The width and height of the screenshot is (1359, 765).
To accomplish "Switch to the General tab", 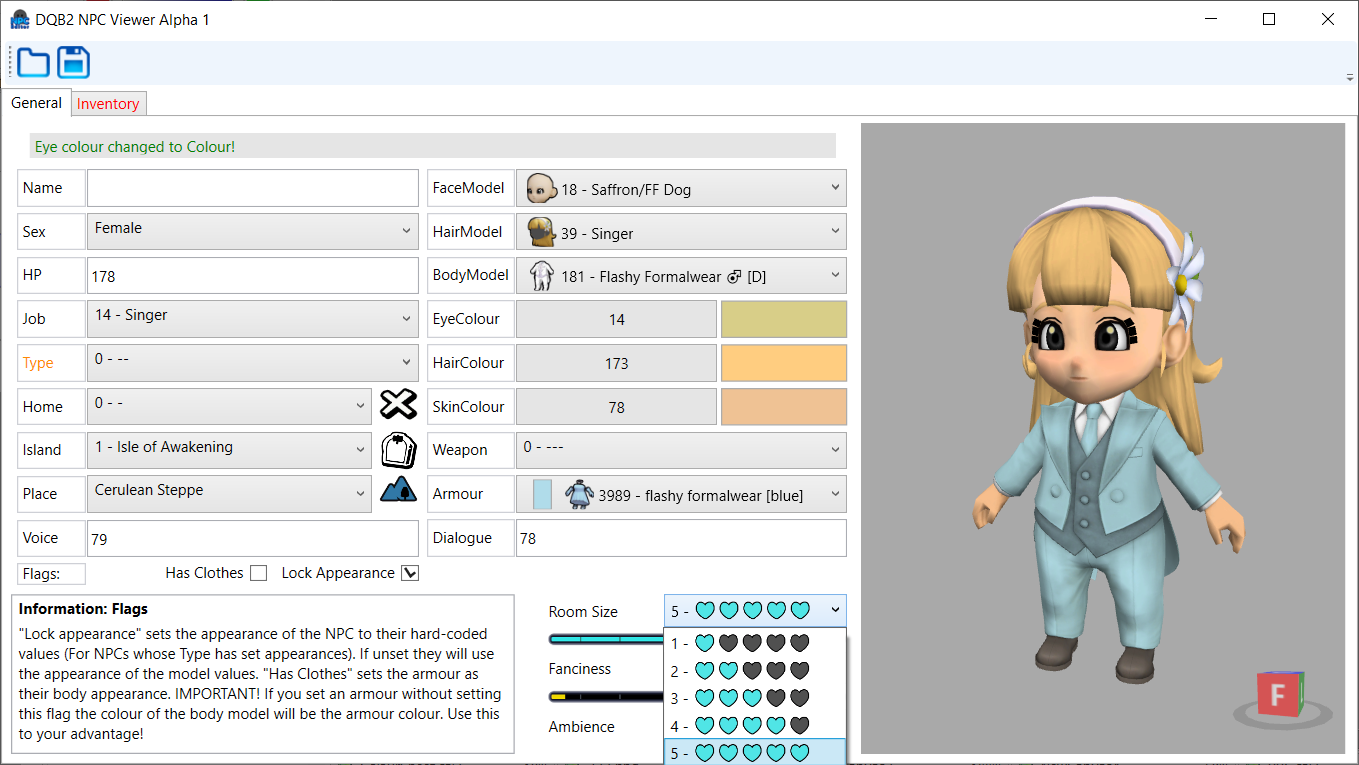I will (x=37, y=103).
